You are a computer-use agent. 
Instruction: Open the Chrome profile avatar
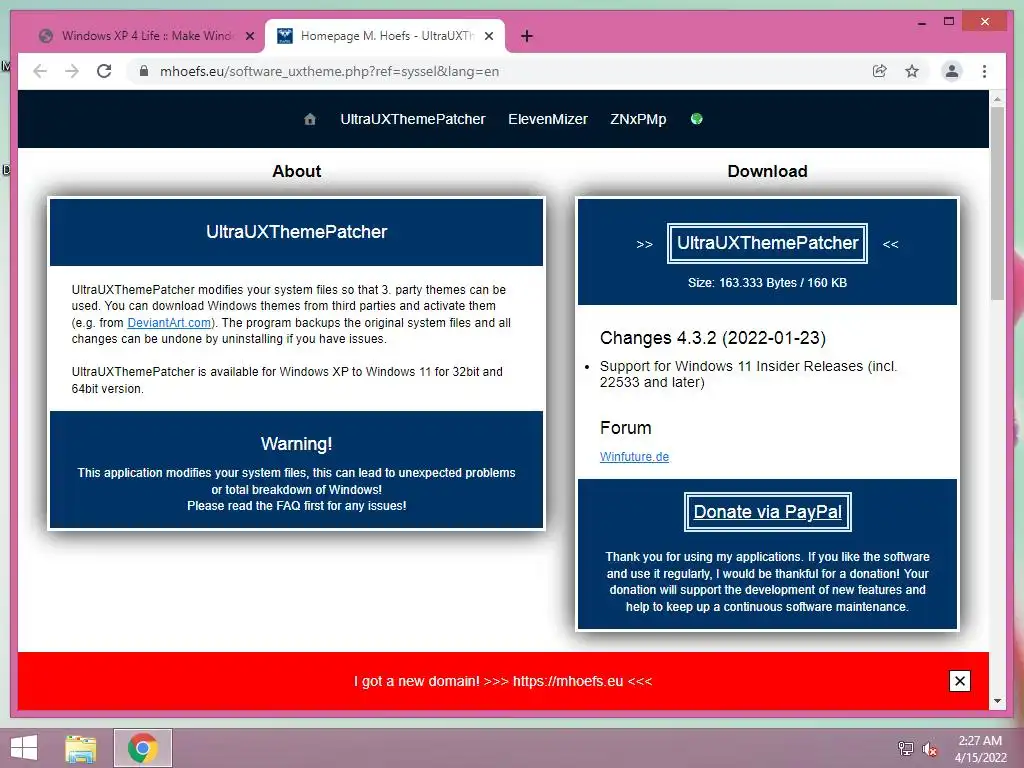[952, 71]
